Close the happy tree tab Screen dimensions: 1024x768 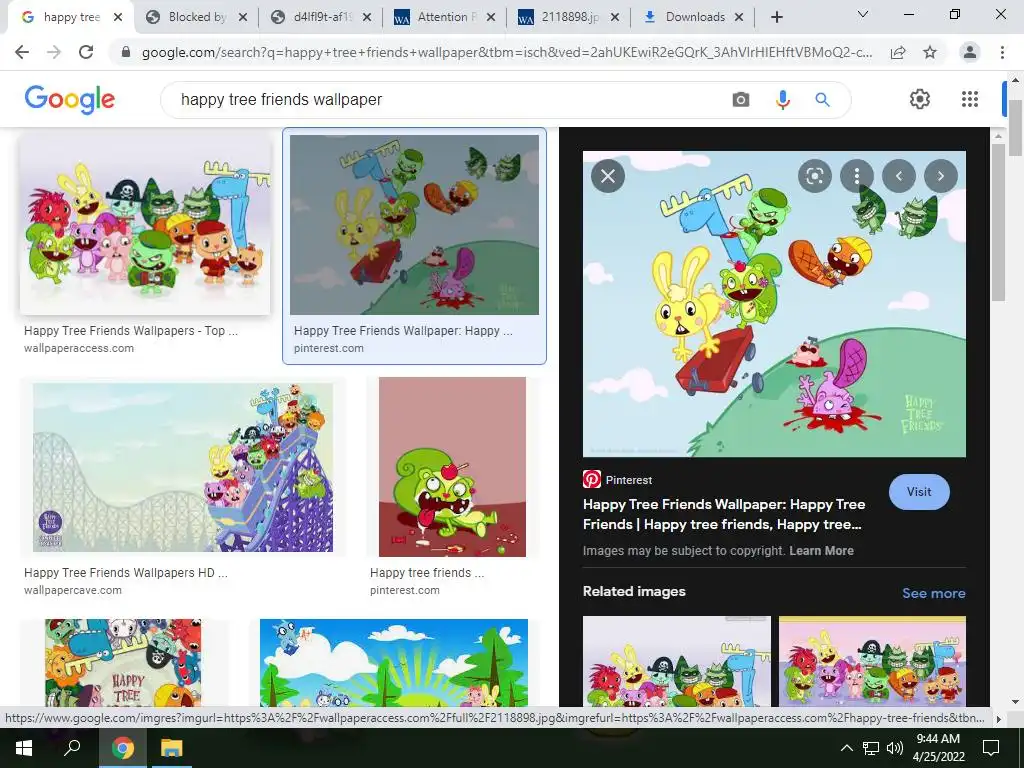click(118, 18)
